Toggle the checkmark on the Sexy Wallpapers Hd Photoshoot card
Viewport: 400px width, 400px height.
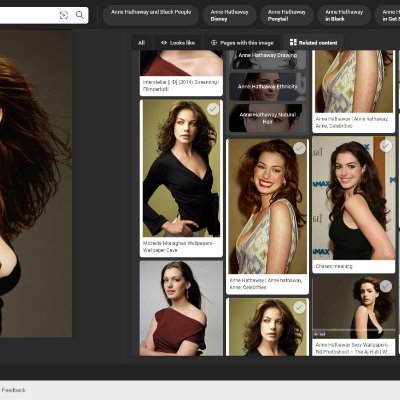point(385,286)
